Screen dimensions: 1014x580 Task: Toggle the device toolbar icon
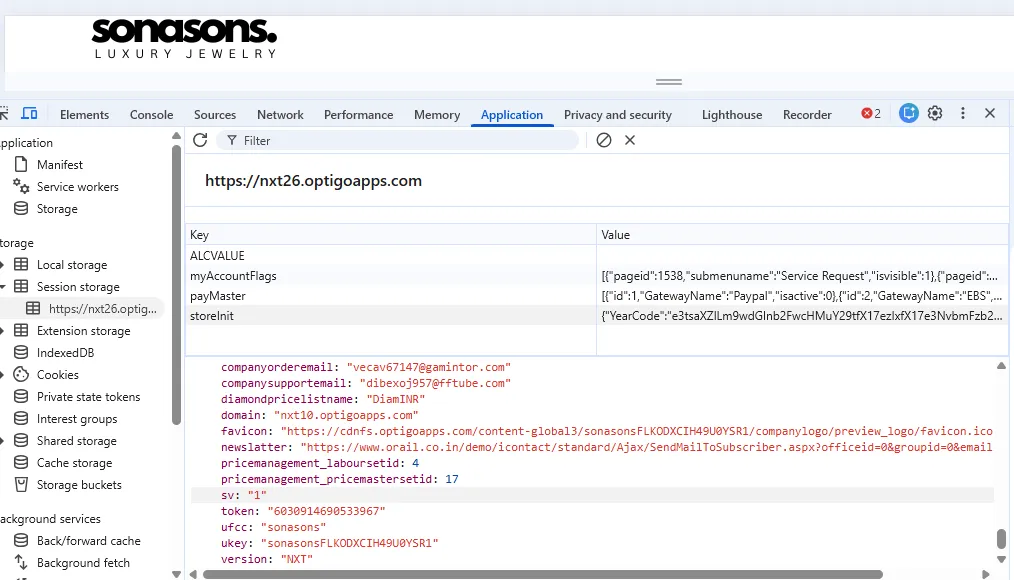29,114
